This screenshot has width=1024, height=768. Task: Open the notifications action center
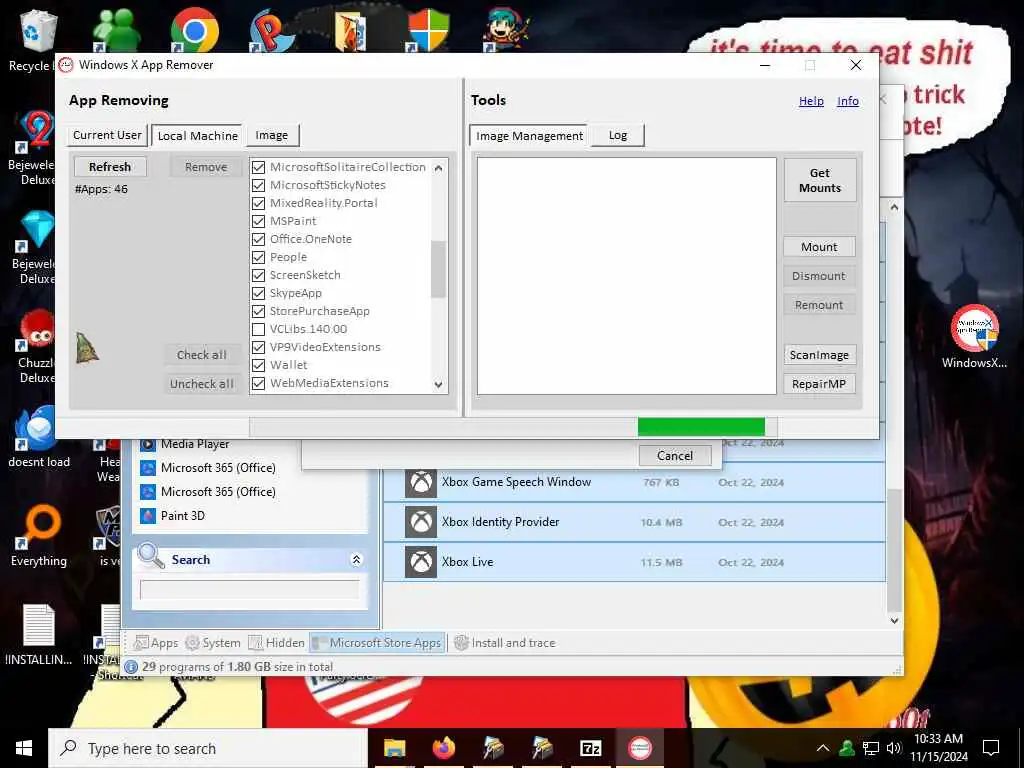click(991, 748)
